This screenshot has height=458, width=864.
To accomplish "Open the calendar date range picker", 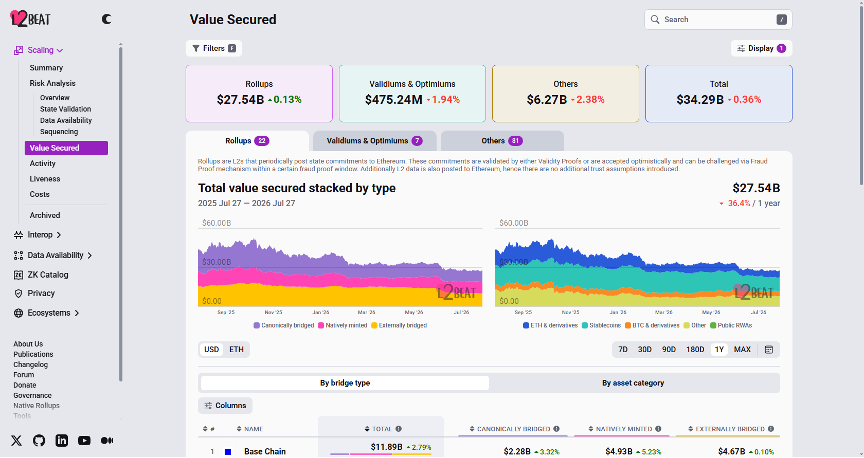I will point(769,350).
